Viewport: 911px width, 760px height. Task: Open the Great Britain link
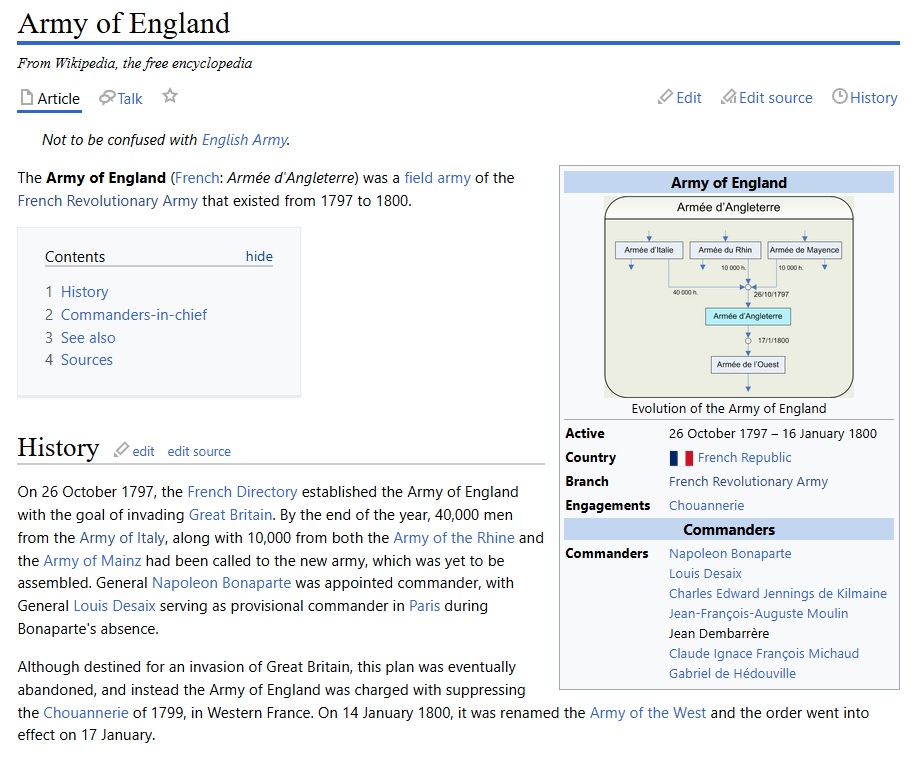click(230, 515)
